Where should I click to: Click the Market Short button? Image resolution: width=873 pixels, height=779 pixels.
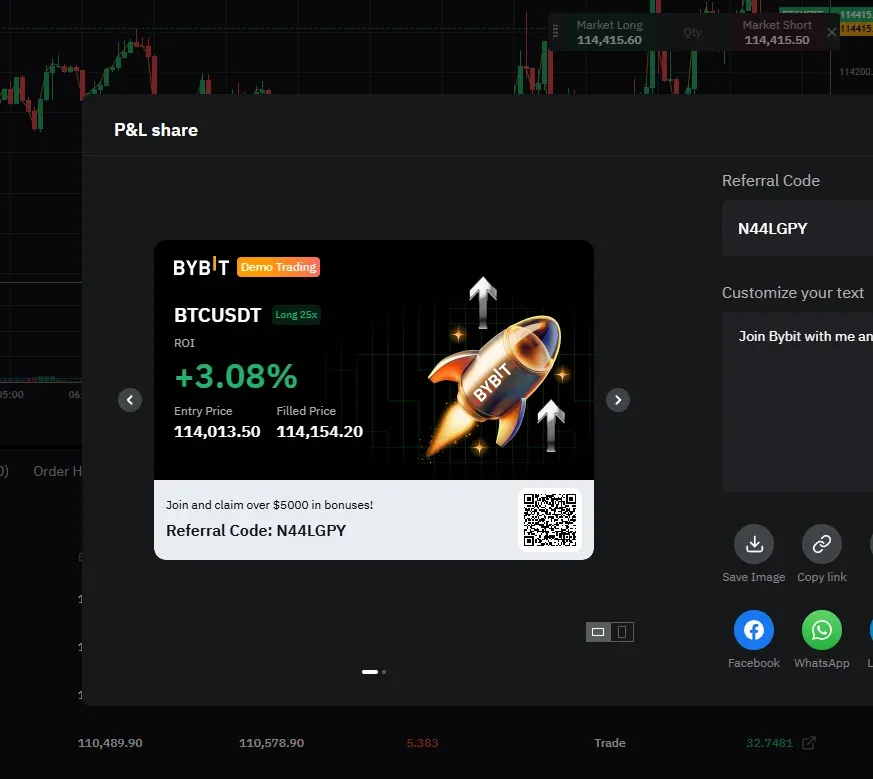pyautogui.click(x=777, y=32)
